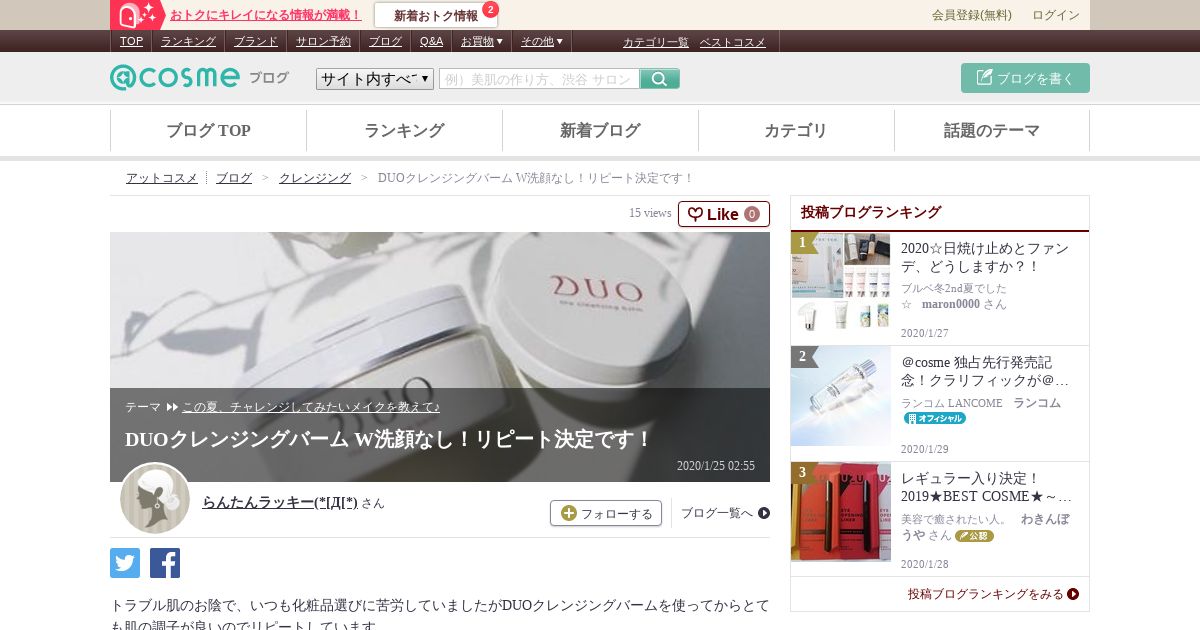Open rank 2 Lancome post thumbnail
Image resolution: width=1200 pixels, height=630 pixels.
841,396
